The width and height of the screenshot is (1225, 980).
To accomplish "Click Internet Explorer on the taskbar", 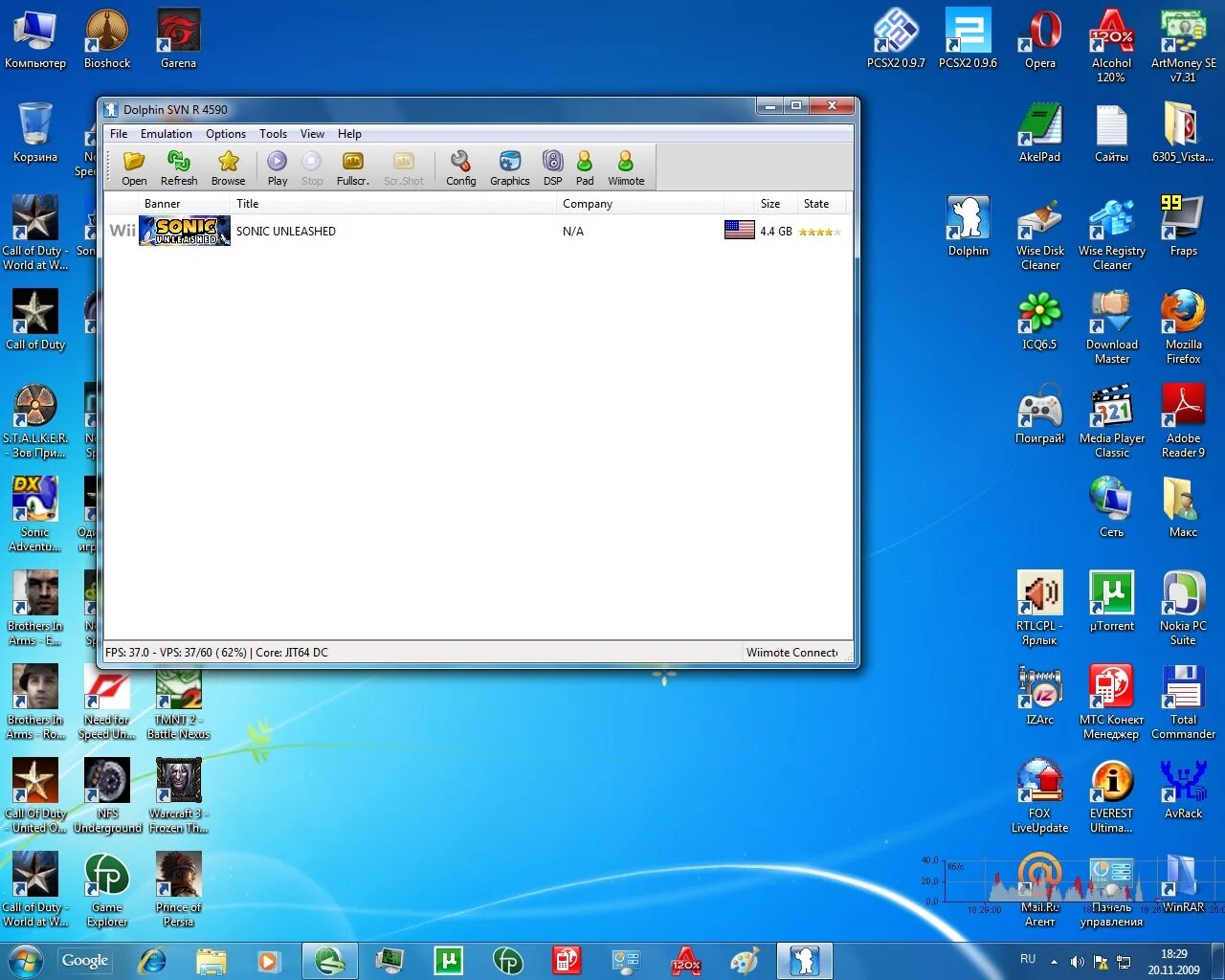I will pyautogui.click(x=152, y=961).
